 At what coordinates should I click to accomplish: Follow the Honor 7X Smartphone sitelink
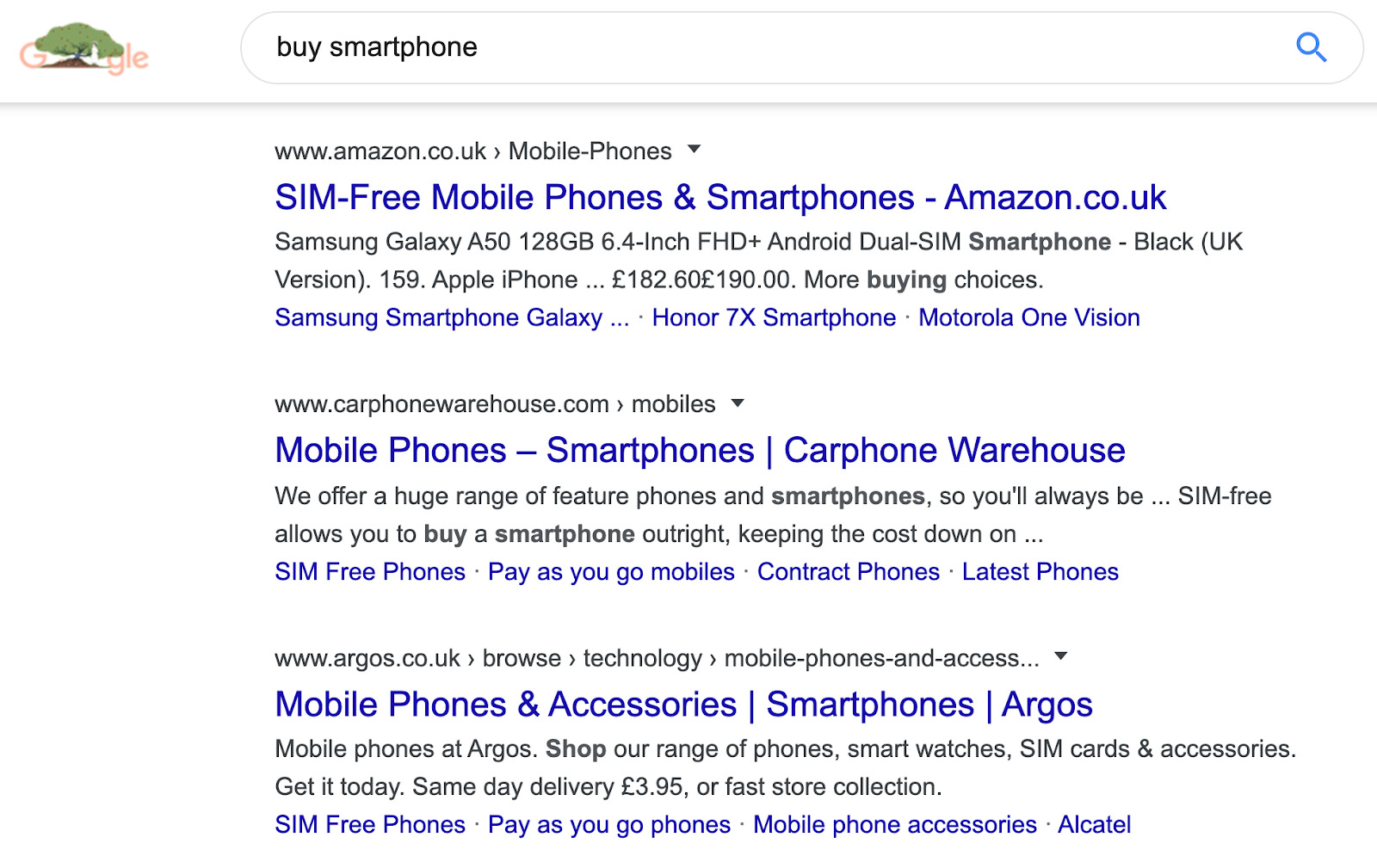point(774,318)
